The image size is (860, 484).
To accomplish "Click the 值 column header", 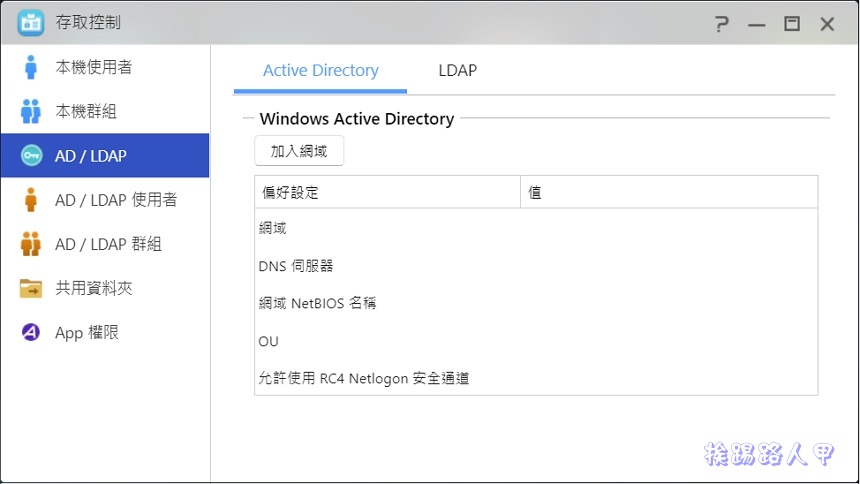I will tap(669, 192).
